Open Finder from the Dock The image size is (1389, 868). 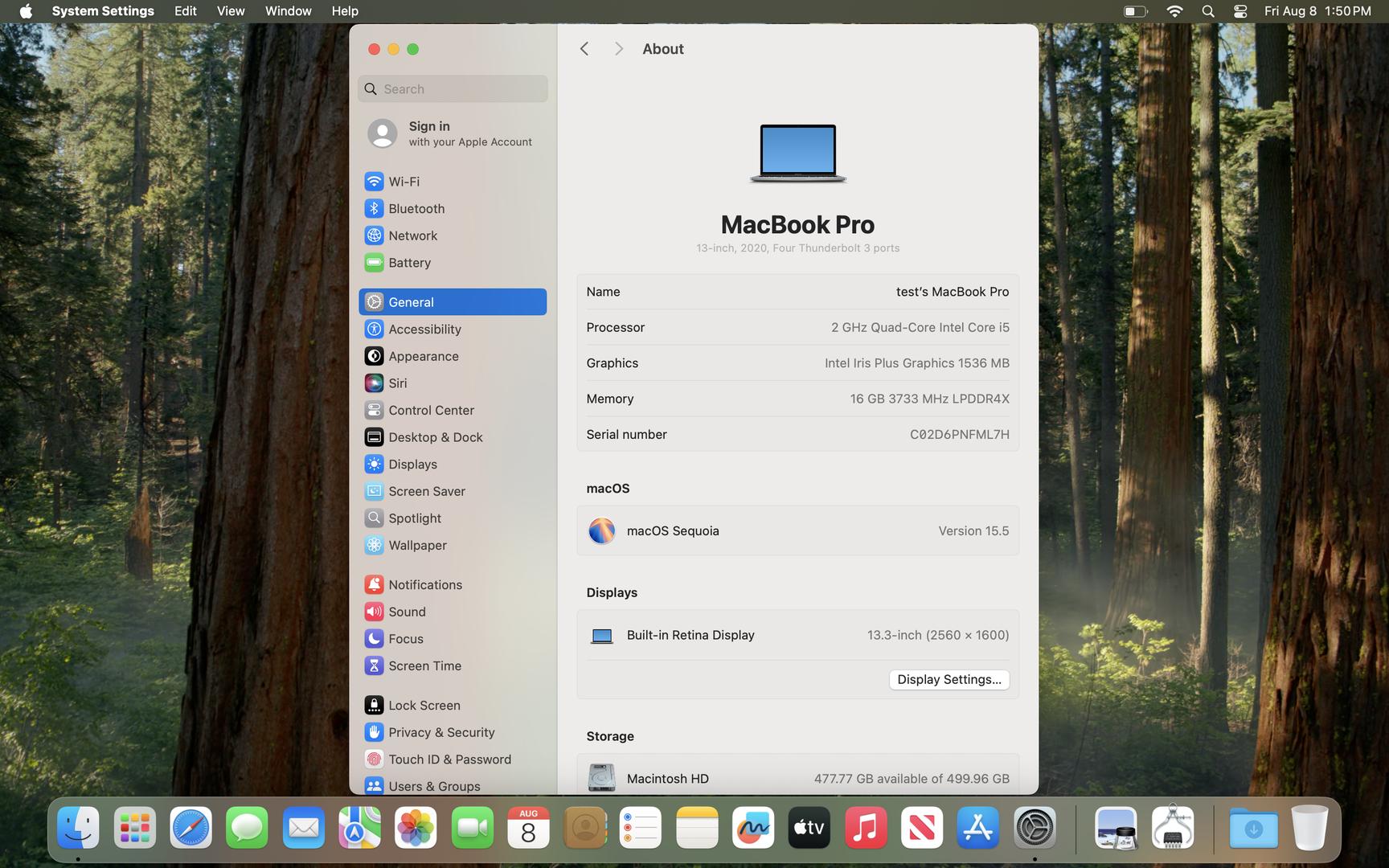click(x=78, y=828)
